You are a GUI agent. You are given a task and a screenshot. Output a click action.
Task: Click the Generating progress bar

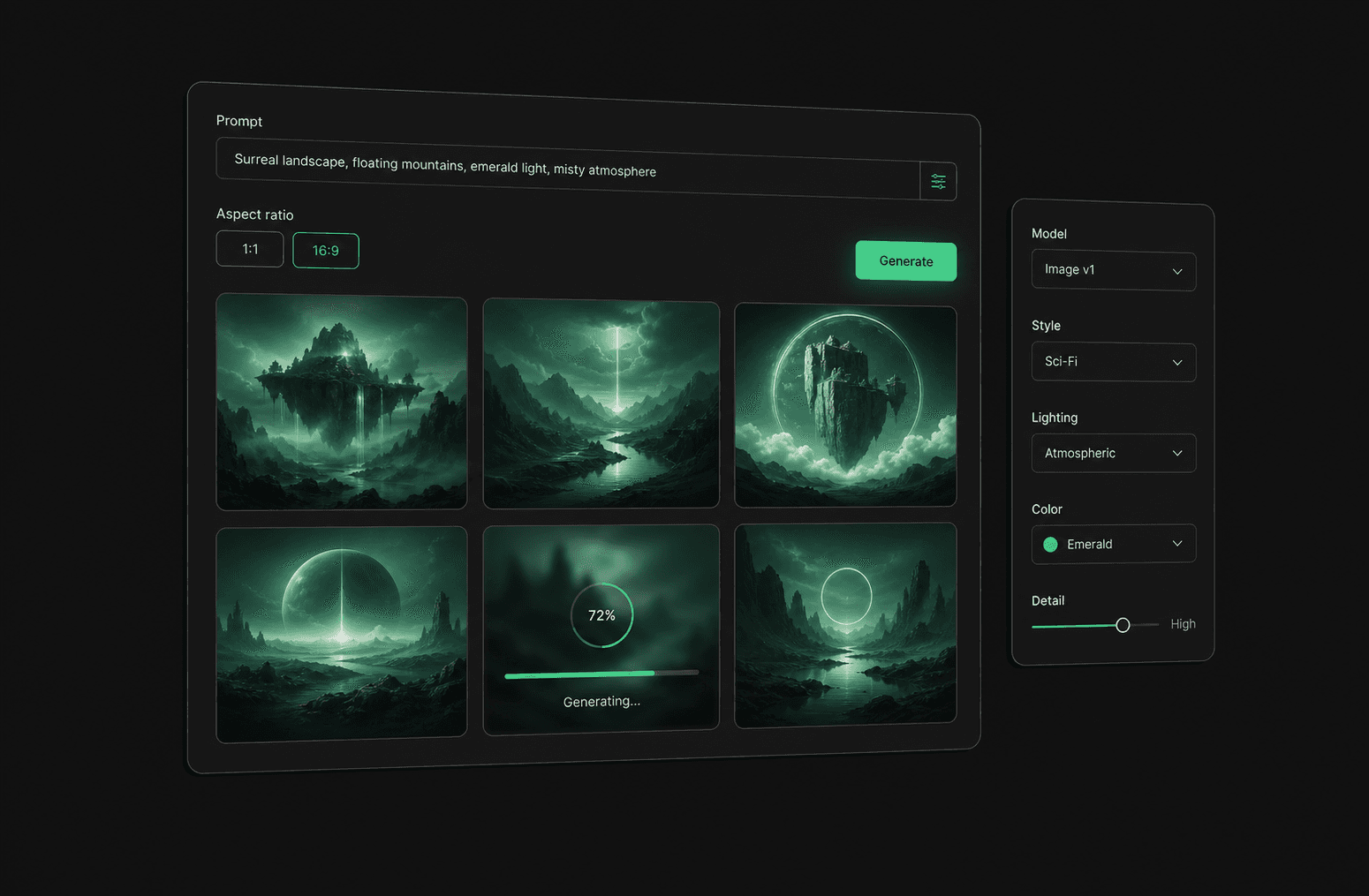tap(601, 674)
